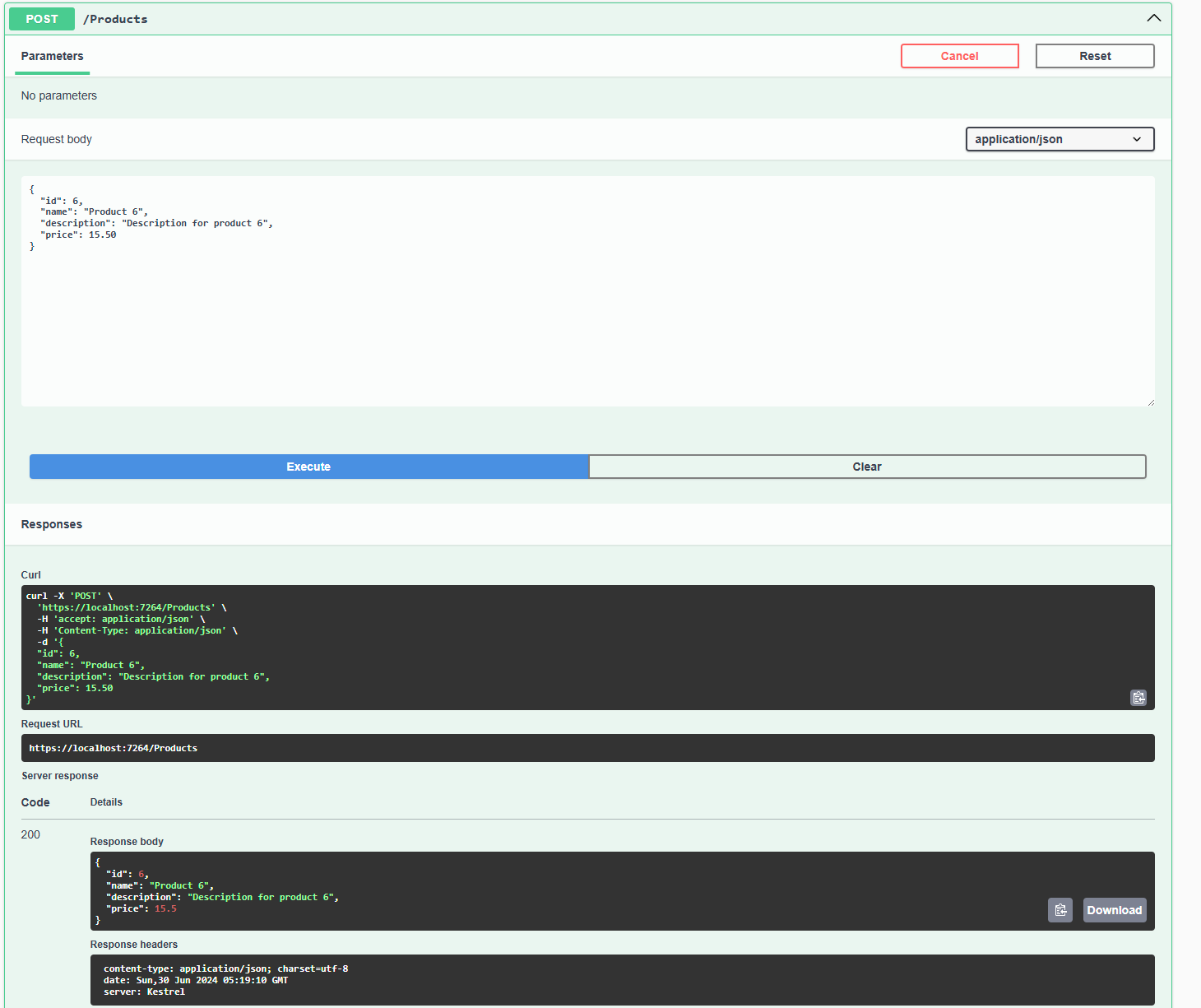Open the application/json content type dropdown

[x=1060, y=139]
